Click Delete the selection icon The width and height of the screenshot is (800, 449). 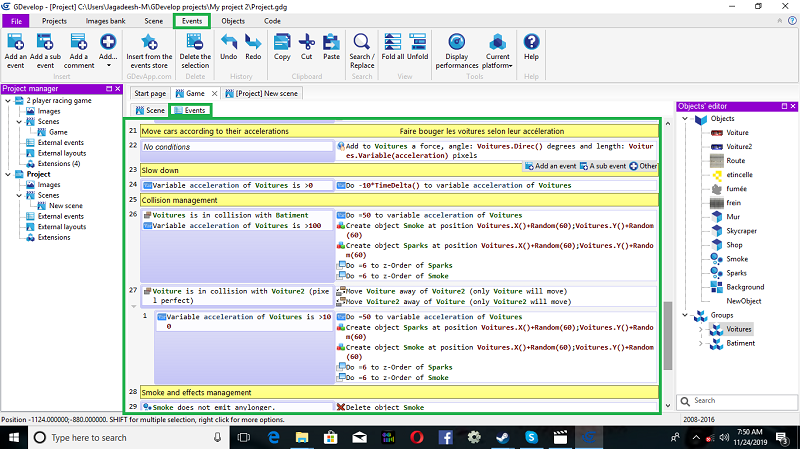click(195, 42)
